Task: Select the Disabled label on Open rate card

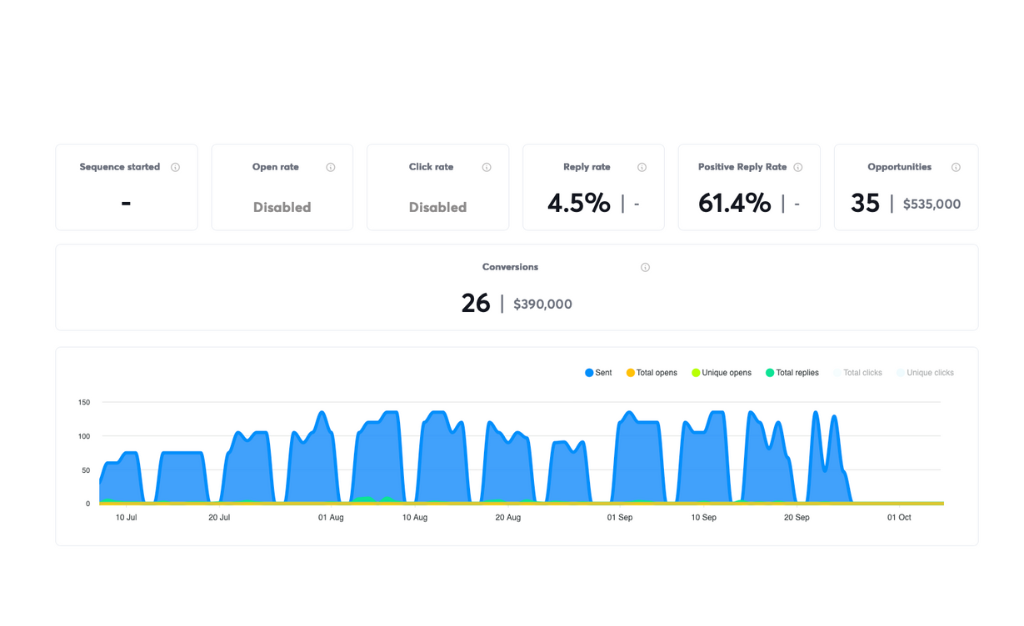Action: 281,207
